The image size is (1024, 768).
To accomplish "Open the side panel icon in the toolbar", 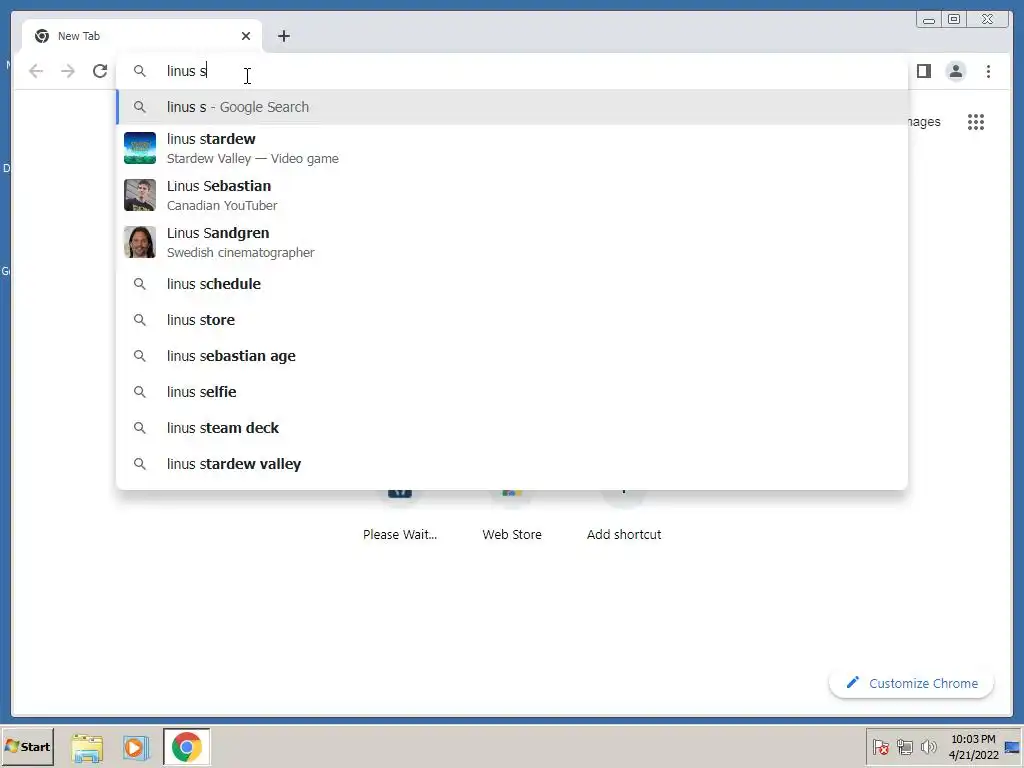I will 923,71.
